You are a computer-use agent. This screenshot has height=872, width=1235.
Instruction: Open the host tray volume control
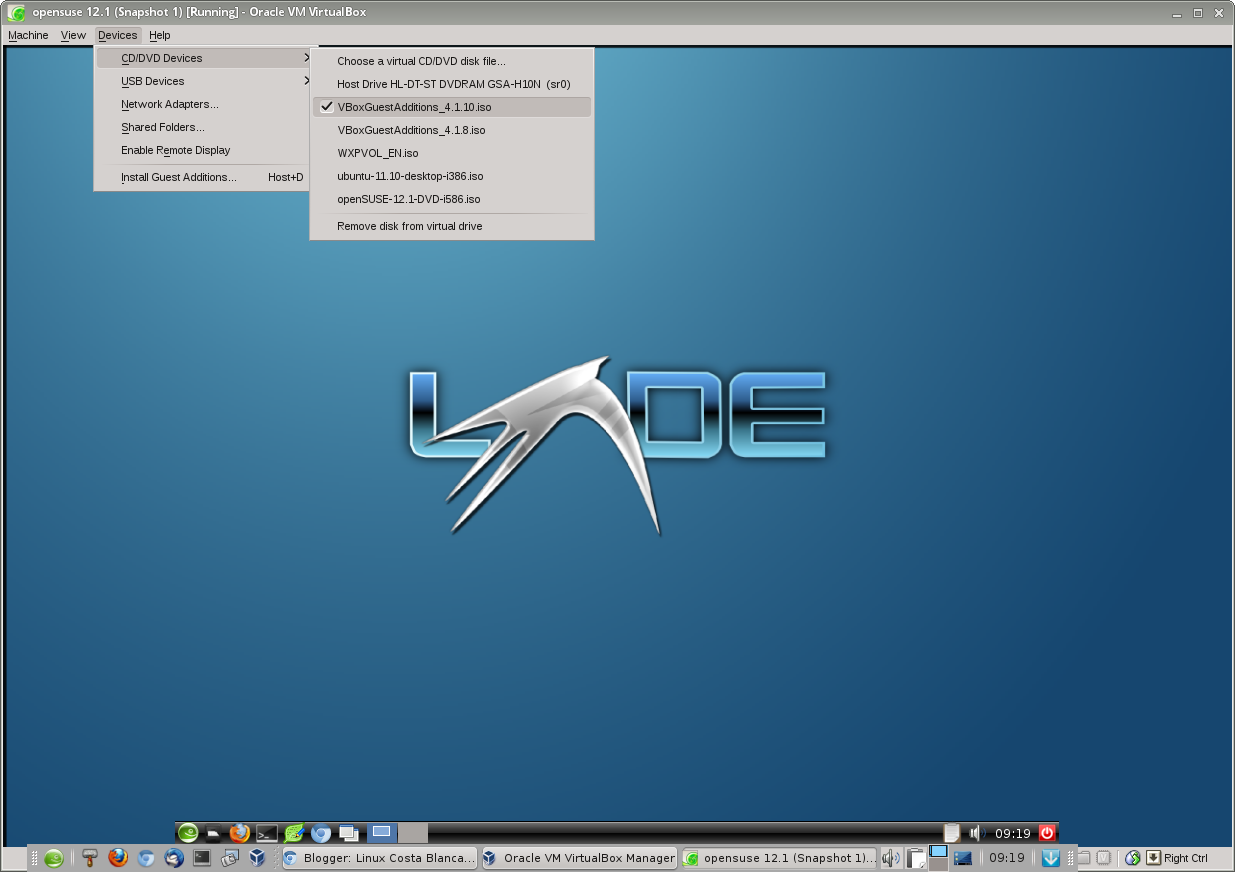[891, 858]
